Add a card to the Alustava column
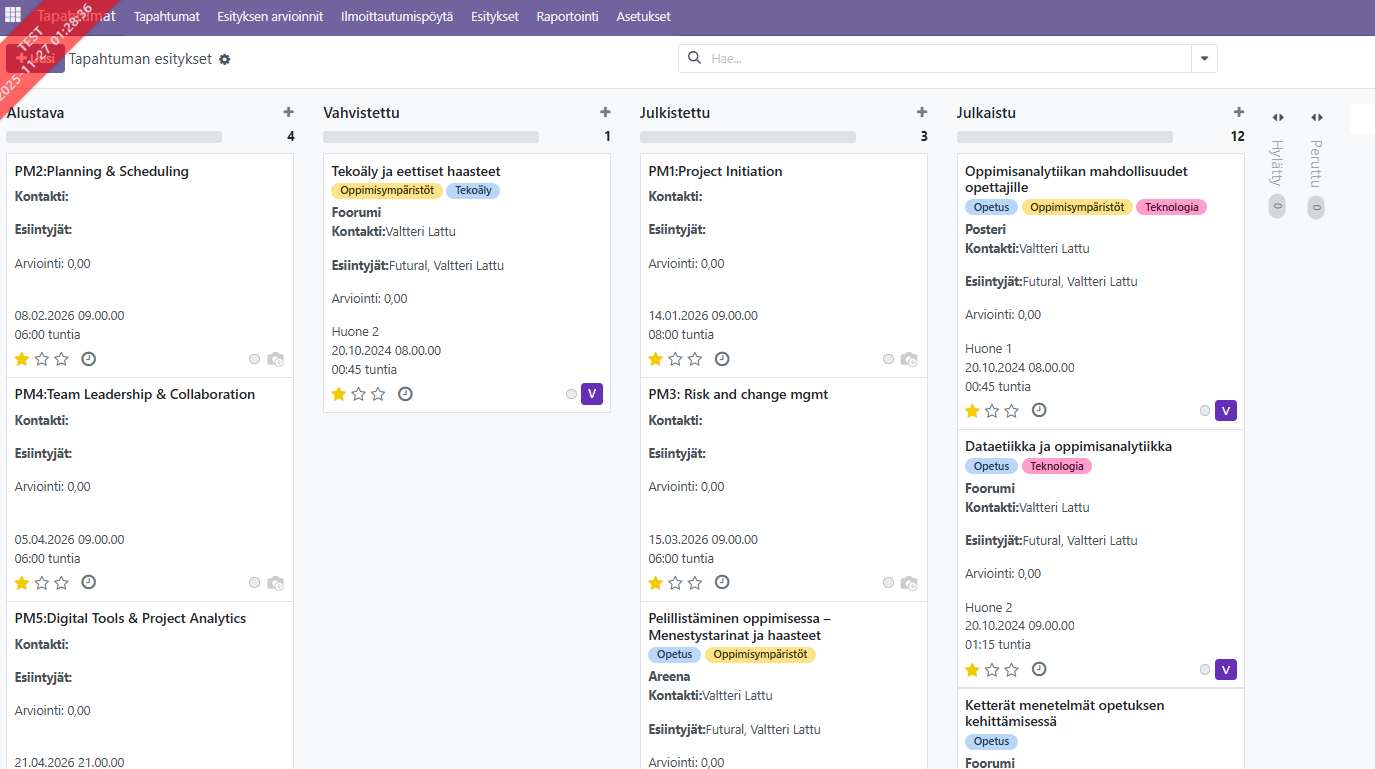1375x769 pixels. coord(288,113)
